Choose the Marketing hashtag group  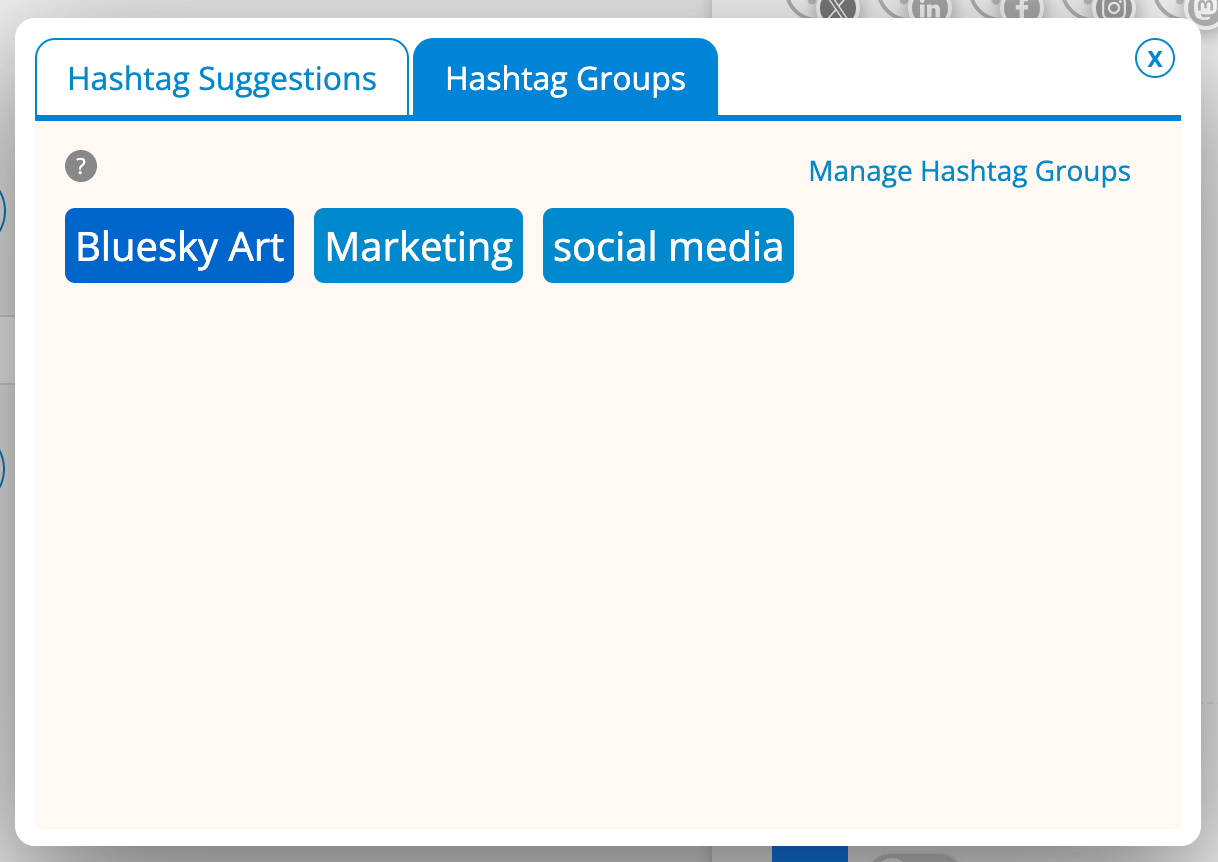click(418, 246)
